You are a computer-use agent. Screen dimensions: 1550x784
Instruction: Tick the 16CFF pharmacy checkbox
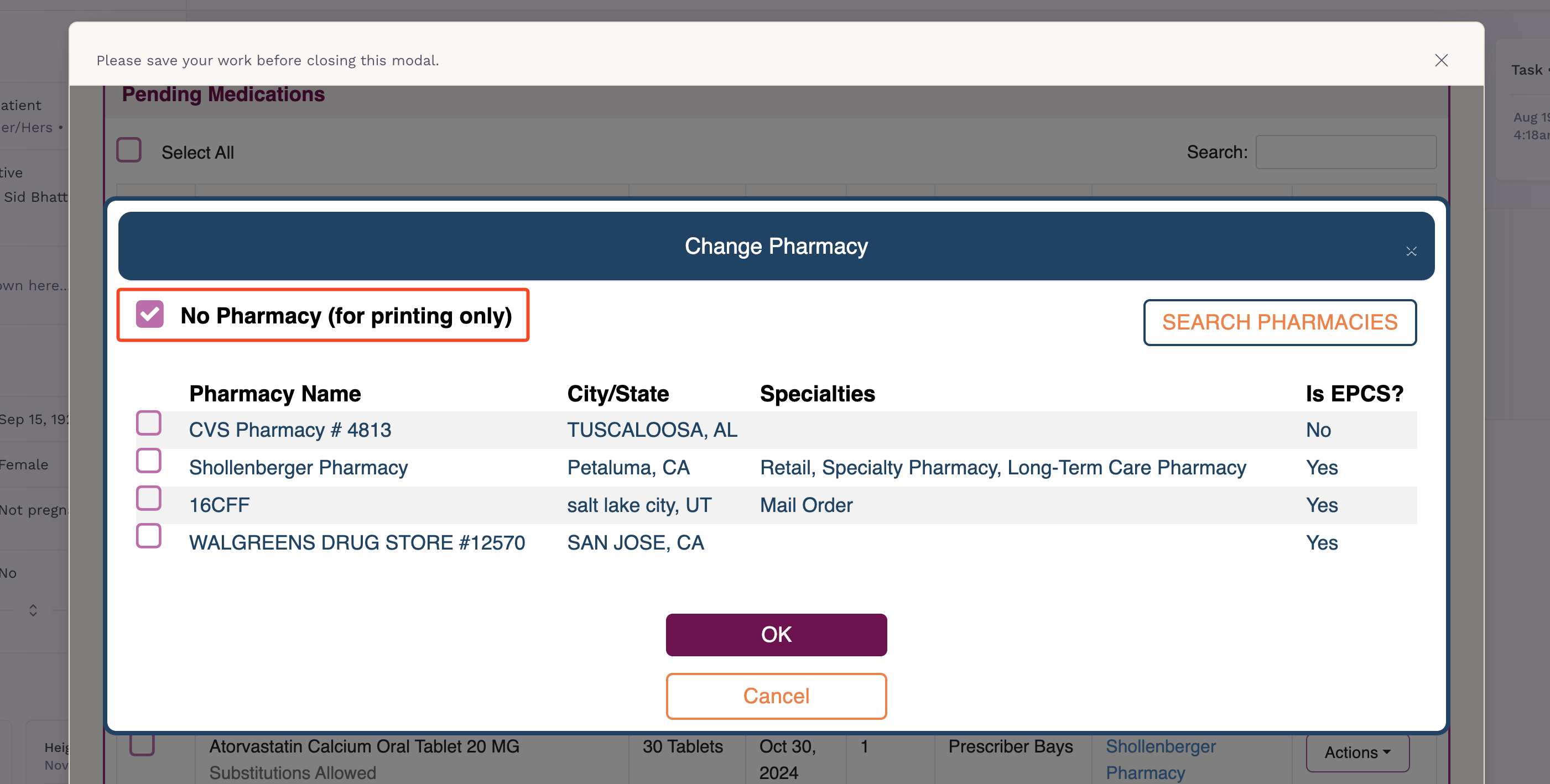tap(149, 498)
